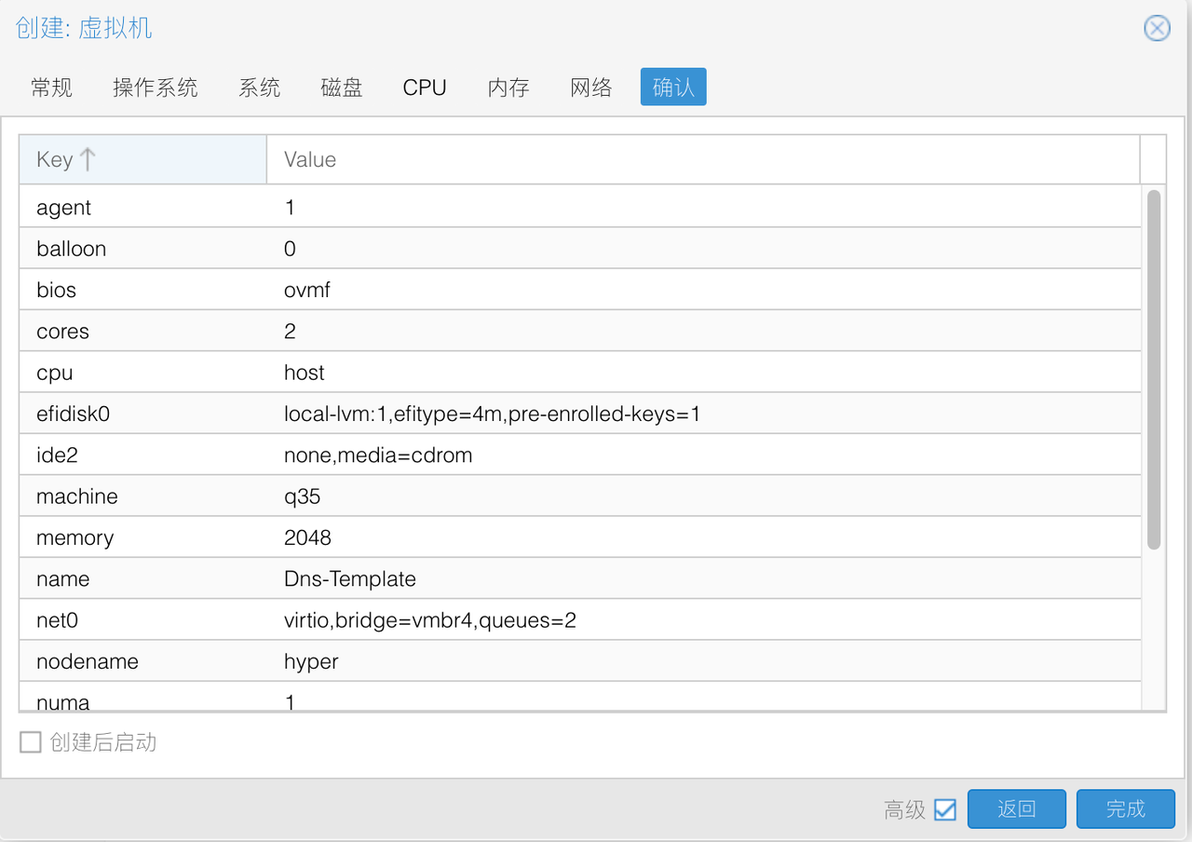This screenshot has height=842, width=1192.
Task: Switch to the 磁盘 tab
Action: pos(341,87)
